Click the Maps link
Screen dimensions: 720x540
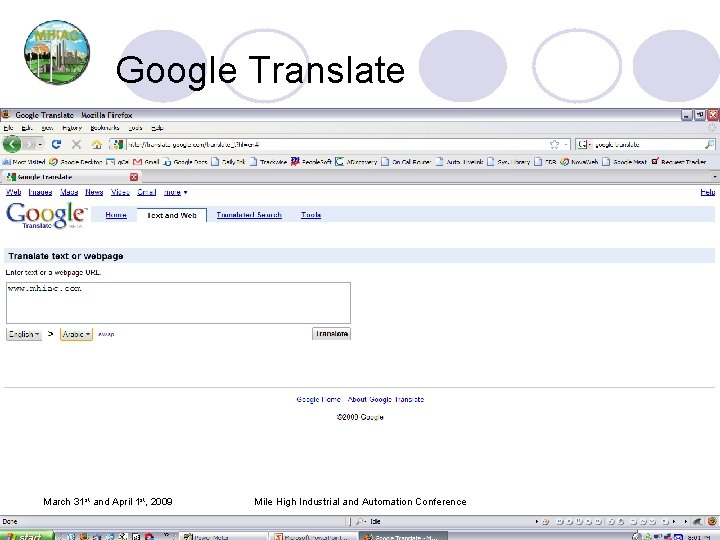point(69,192)
